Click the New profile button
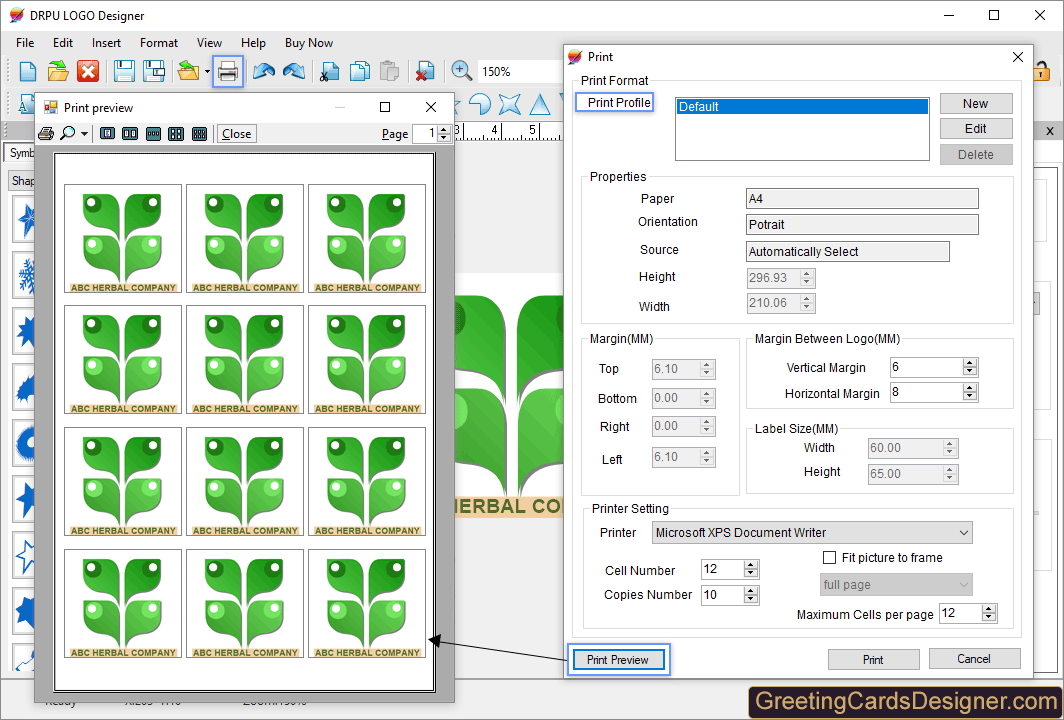 [976, 104]
